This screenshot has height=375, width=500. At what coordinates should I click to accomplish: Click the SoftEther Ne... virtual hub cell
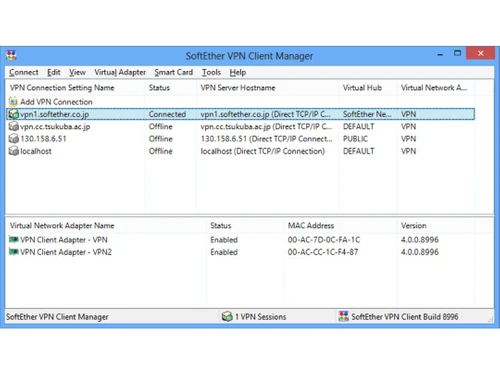tap(367, 114)
